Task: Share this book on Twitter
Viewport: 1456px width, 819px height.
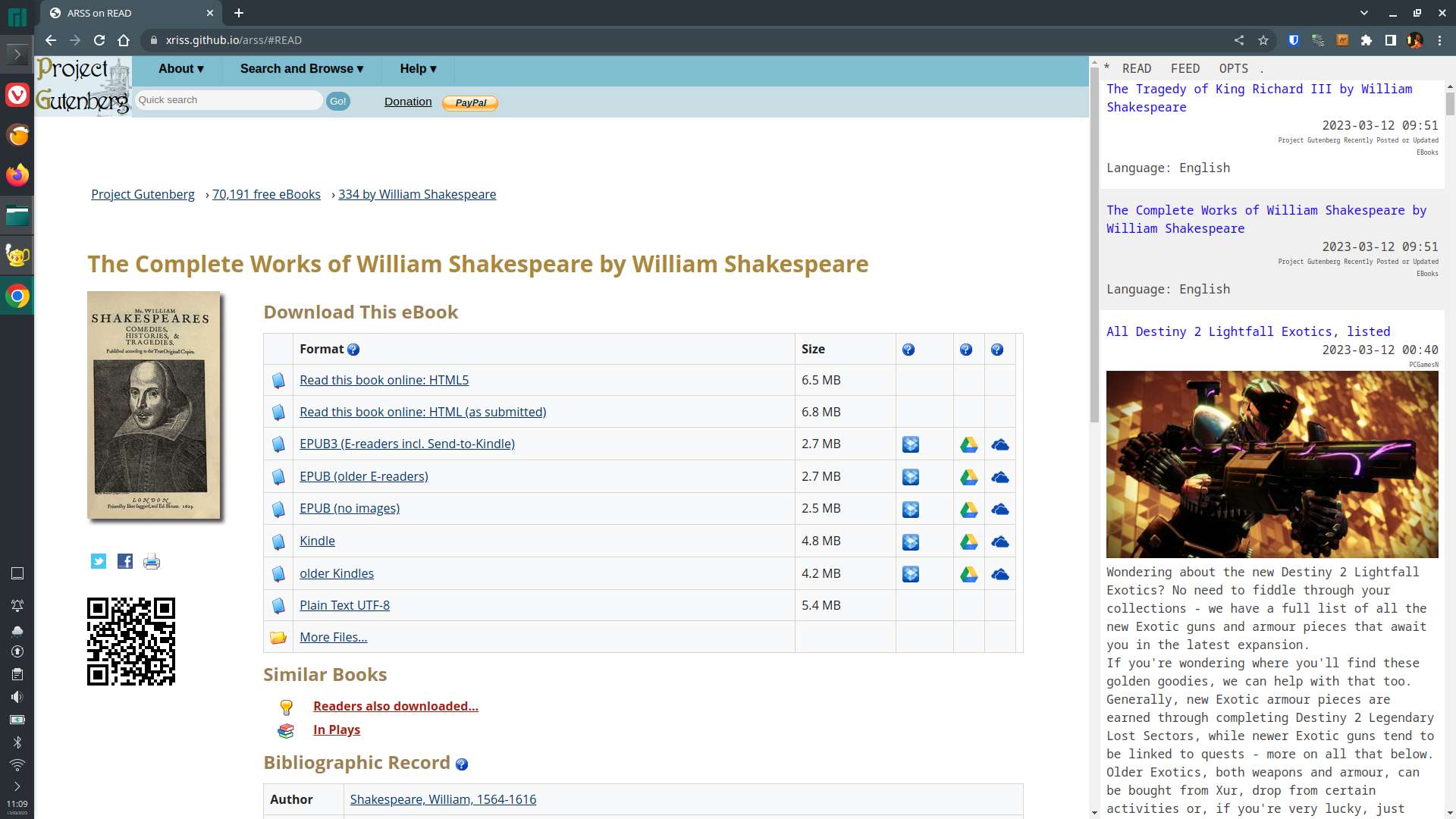Action: tap(99, 561)
